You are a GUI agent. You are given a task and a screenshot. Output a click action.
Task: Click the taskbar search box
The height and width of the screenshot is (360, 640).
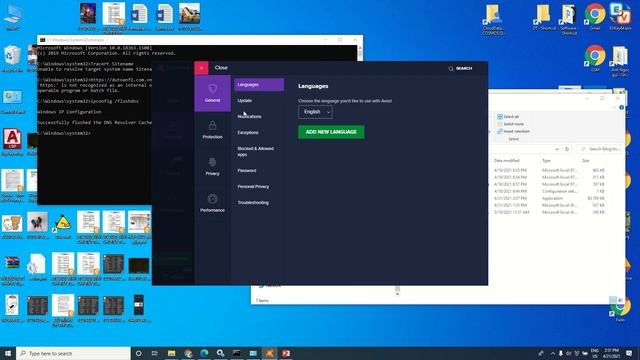tap(73, 353)
